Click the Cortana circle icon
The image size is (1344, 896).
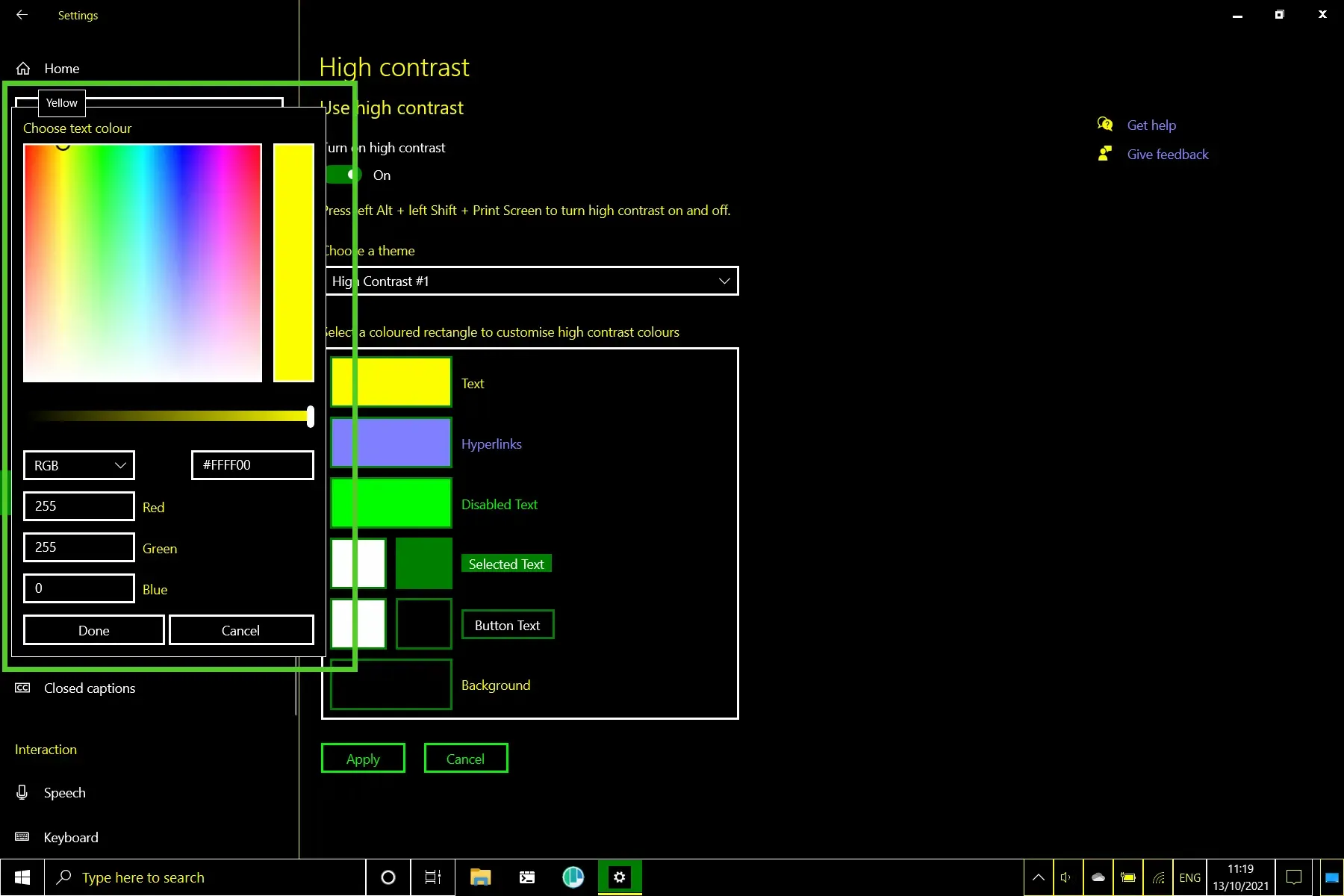pos(388,877)
